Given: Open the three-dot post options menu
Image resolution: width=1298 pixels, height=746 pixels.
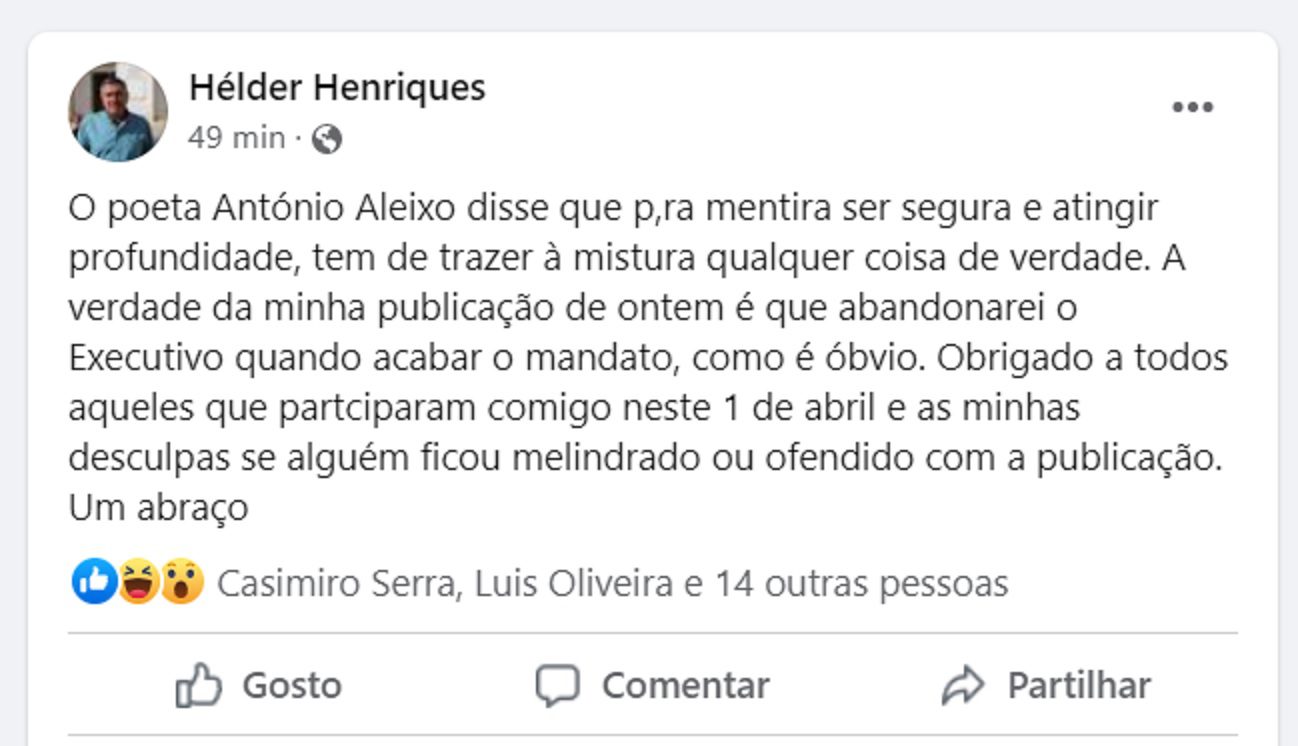Looking at the screenshot, I should [x=1192, y=107].
